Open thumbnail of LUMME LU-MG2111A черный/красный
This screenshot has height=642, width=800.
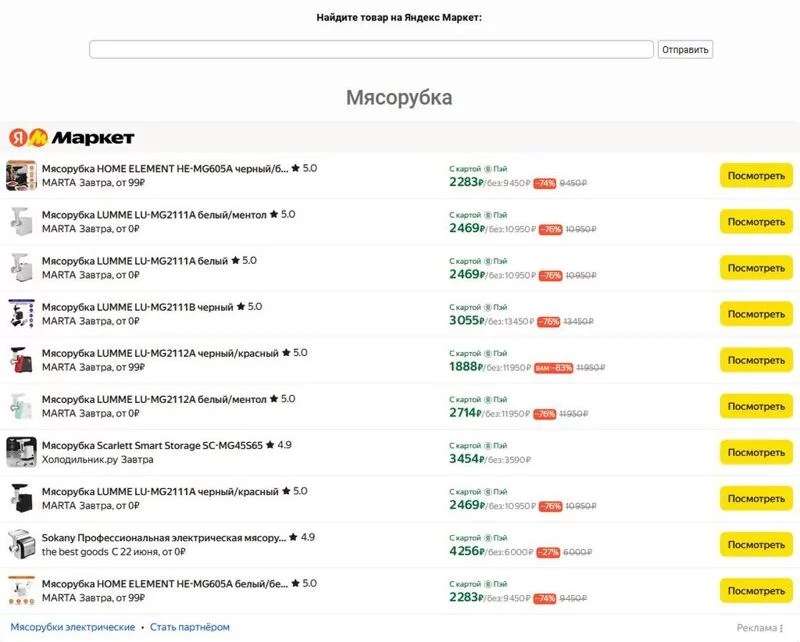pos(21,498)
